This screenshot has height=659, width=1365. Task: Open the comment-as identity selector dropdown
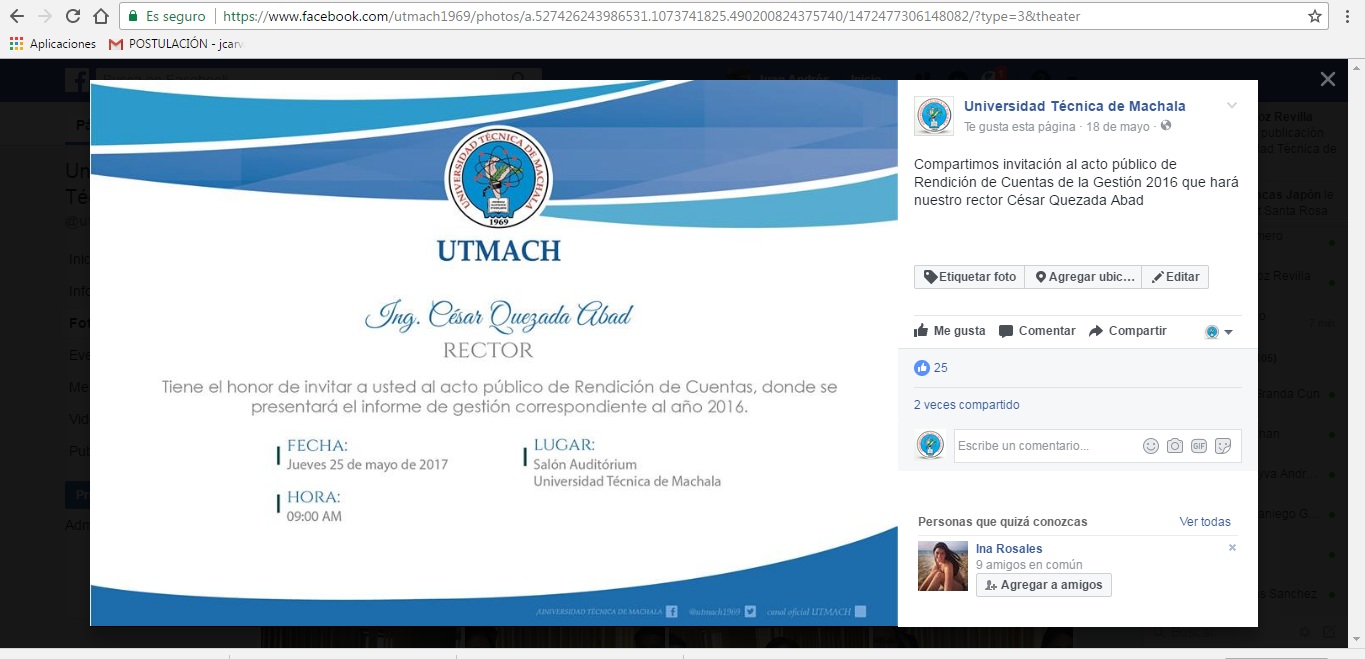1219,332
